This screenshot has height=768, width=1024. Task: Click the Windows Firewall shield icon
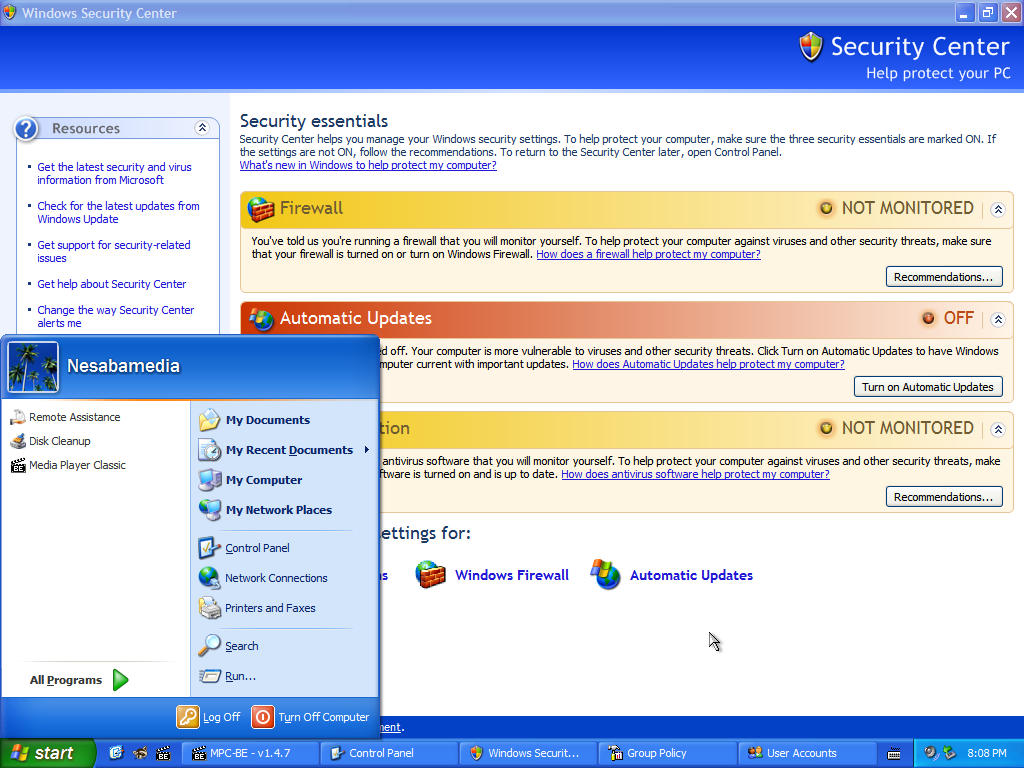pyautogui.click(x=430, y=575)
